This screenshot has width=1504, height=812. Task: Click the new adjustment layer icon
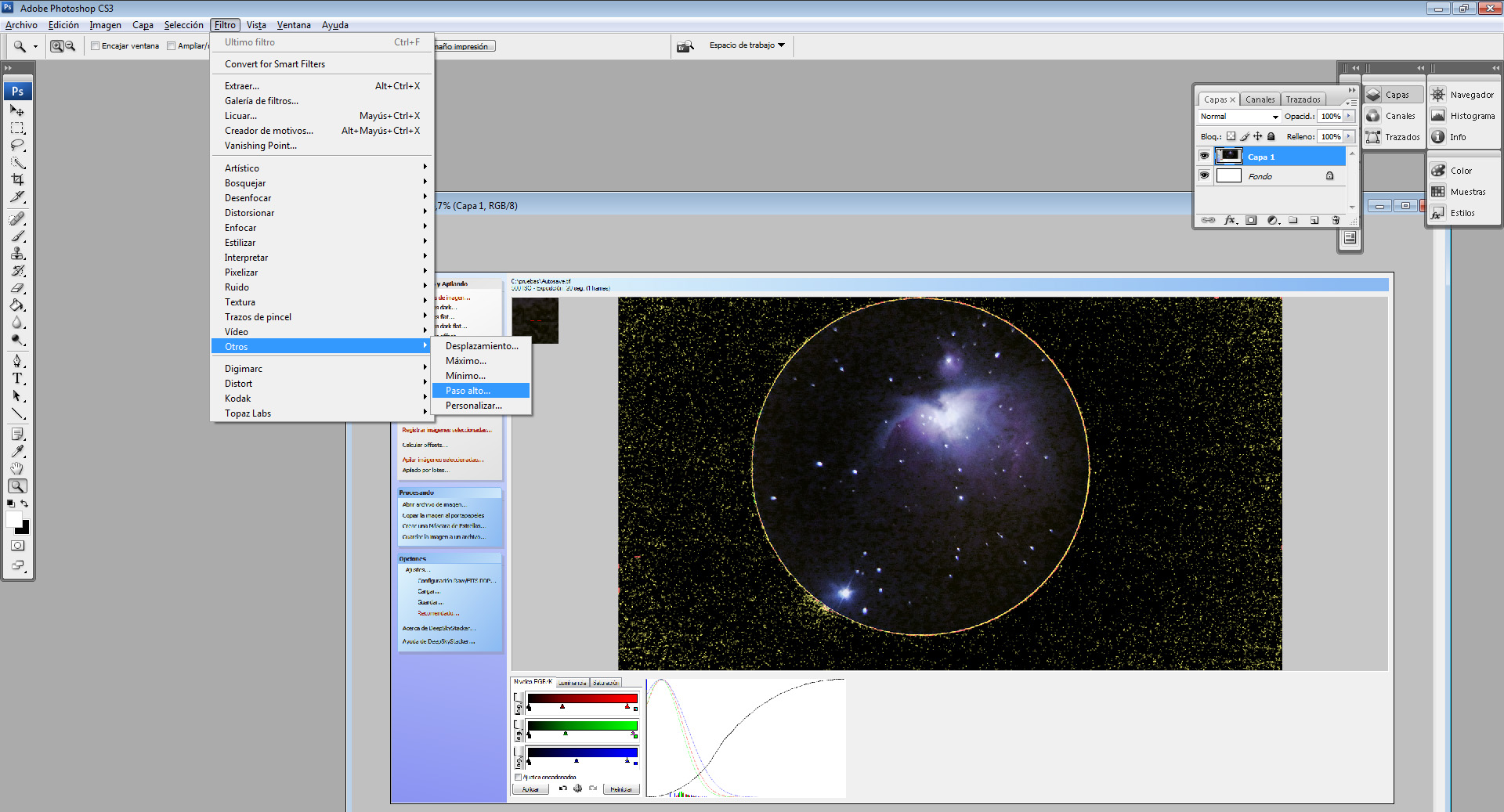point(1273,220)
